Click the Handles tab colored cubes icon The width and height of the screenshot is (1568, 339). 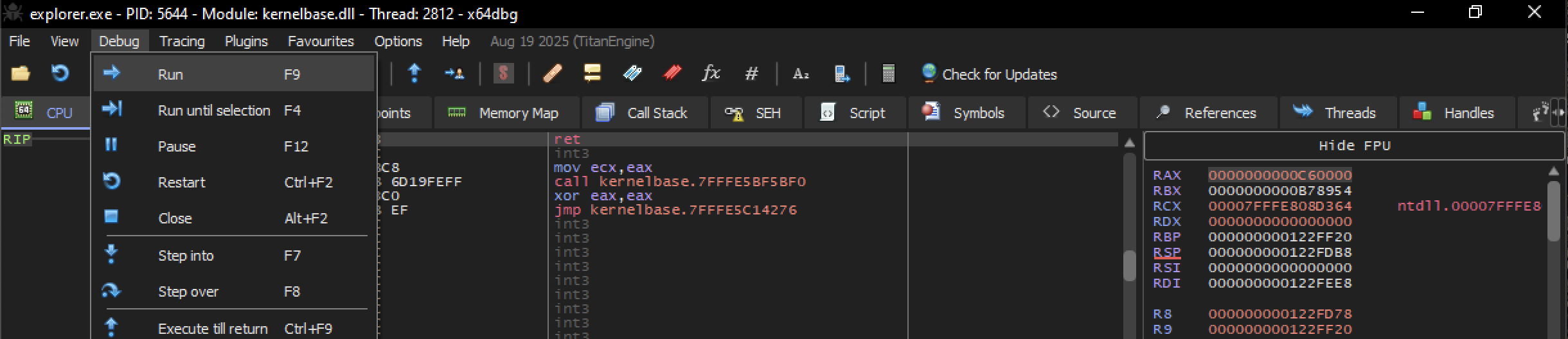1422,112
